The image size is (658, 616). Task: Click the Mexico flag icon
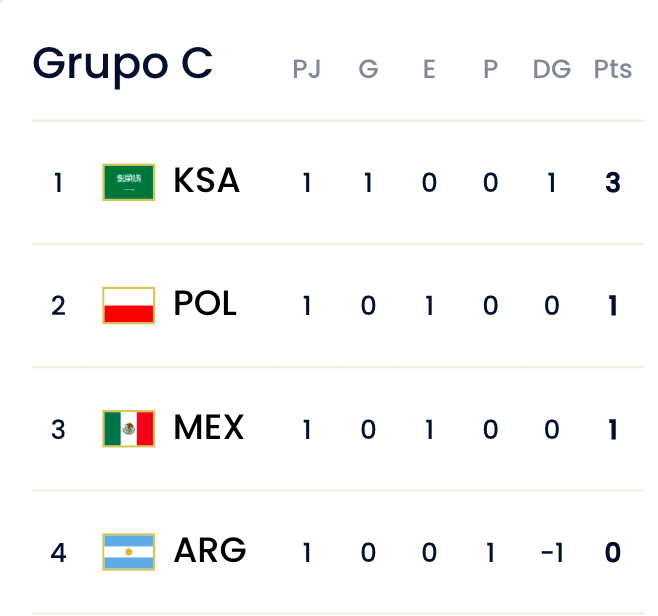(128, 428)
